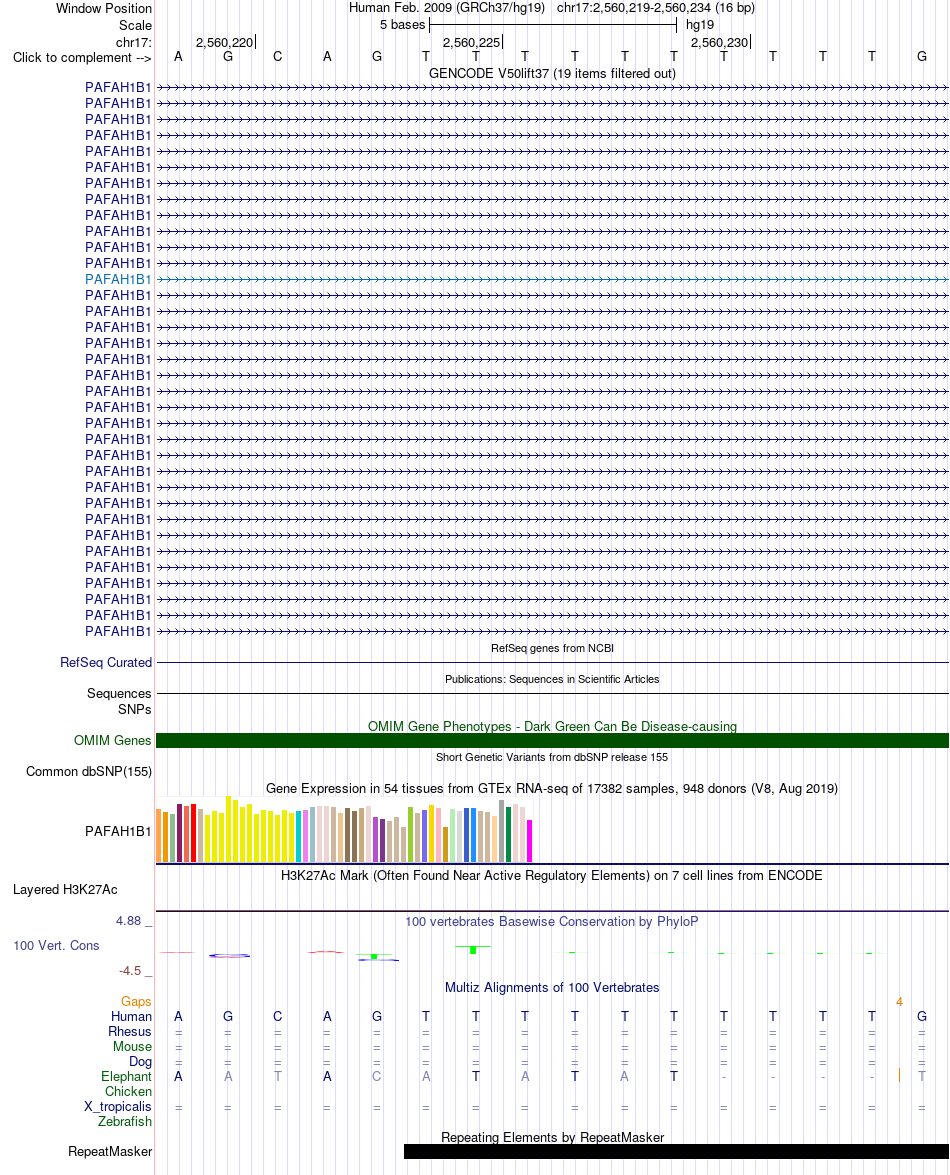950x1175 pixels.
Task: Select the Window Position label
Action: point(103,8)
